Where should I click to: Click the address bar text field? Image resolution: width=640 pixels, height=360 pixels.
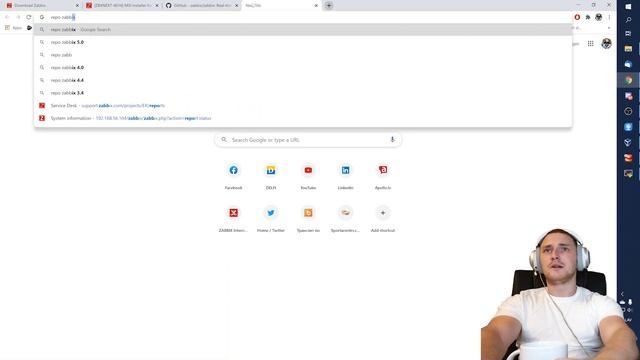[304, 17]
